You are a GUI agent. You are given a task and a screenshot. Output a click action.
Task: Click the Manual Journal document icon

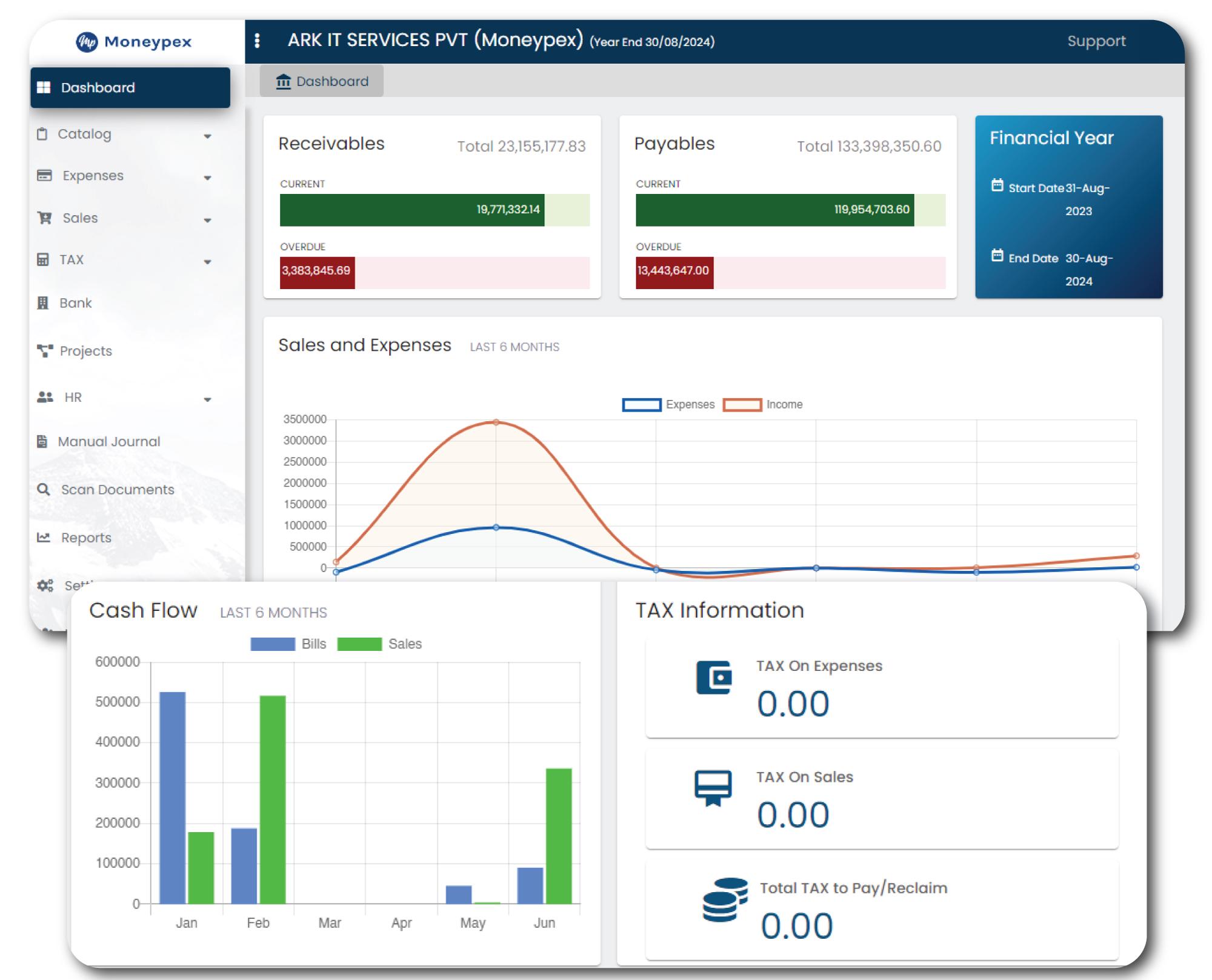pos(42,441)
